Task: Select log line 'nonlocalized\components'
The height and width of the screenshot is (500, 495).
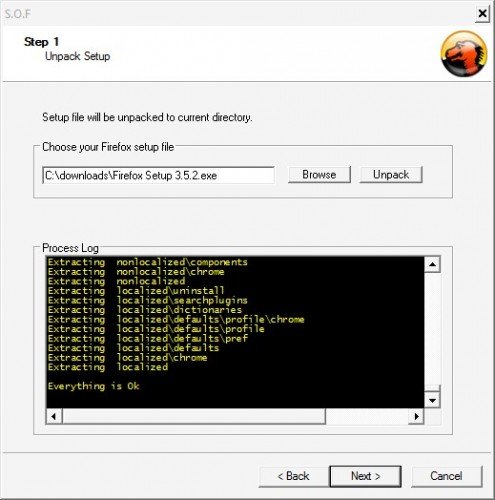Action: coord(148,262)
